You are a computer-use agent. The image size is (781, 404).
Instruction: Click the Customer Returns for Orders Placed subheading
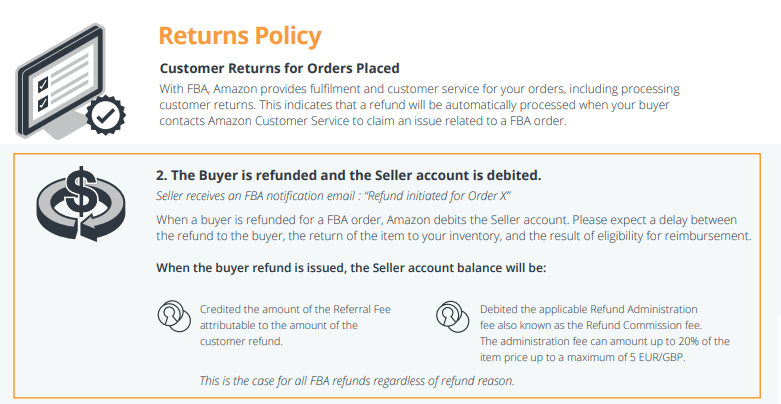point(279,68)
